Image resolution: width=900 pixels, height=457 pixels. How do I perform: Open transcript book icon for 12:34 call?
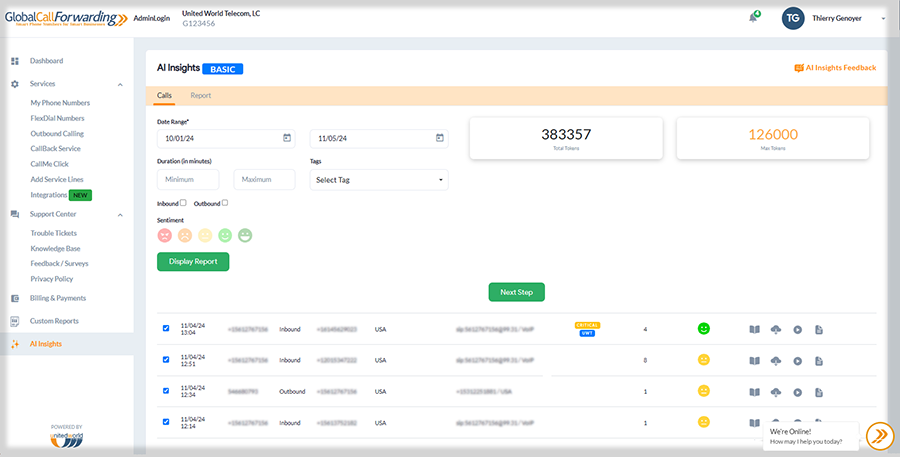point(754,392)
